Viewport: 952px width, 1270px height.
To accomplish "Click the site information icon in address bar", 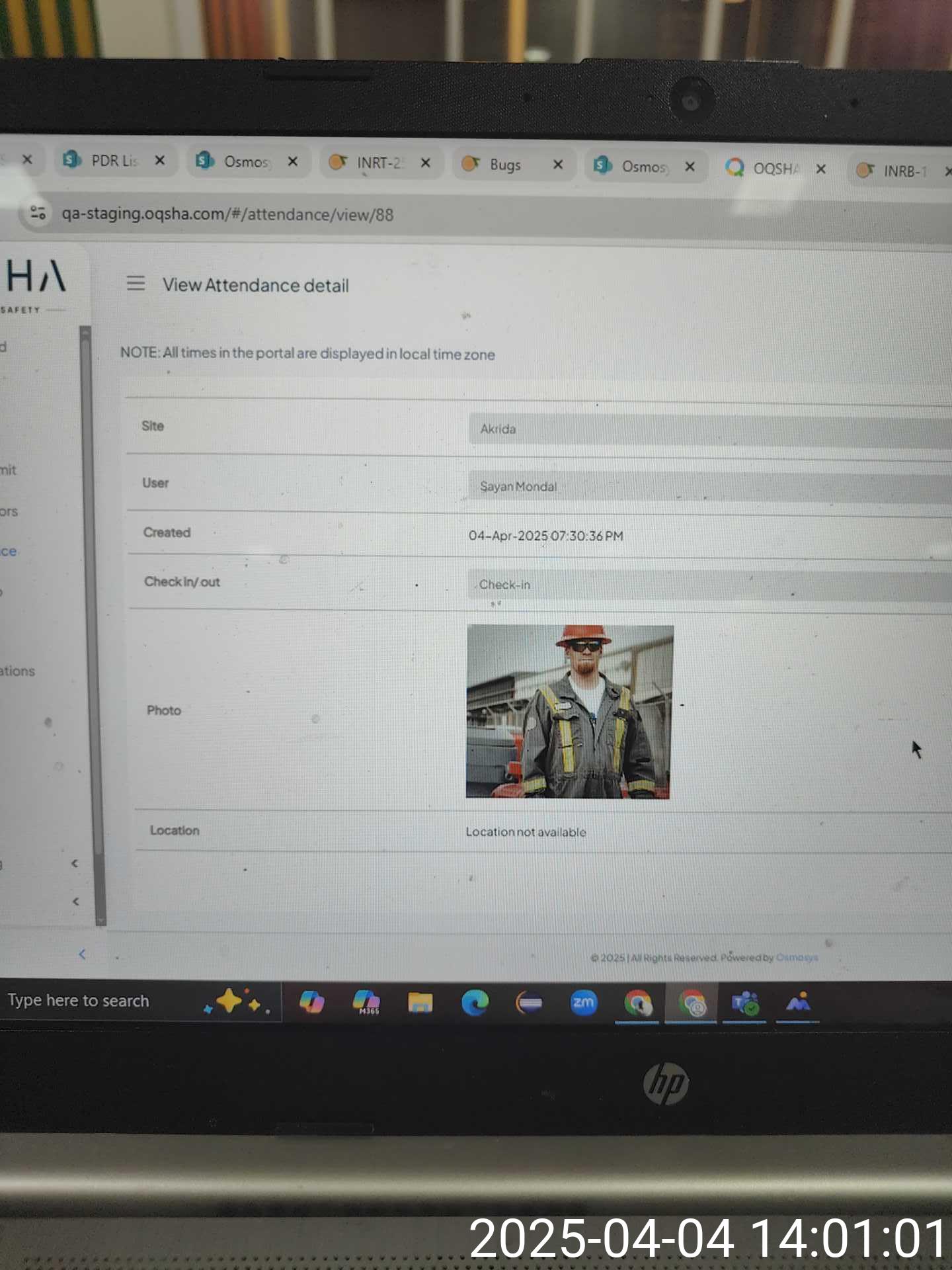I will coord(38,212).
